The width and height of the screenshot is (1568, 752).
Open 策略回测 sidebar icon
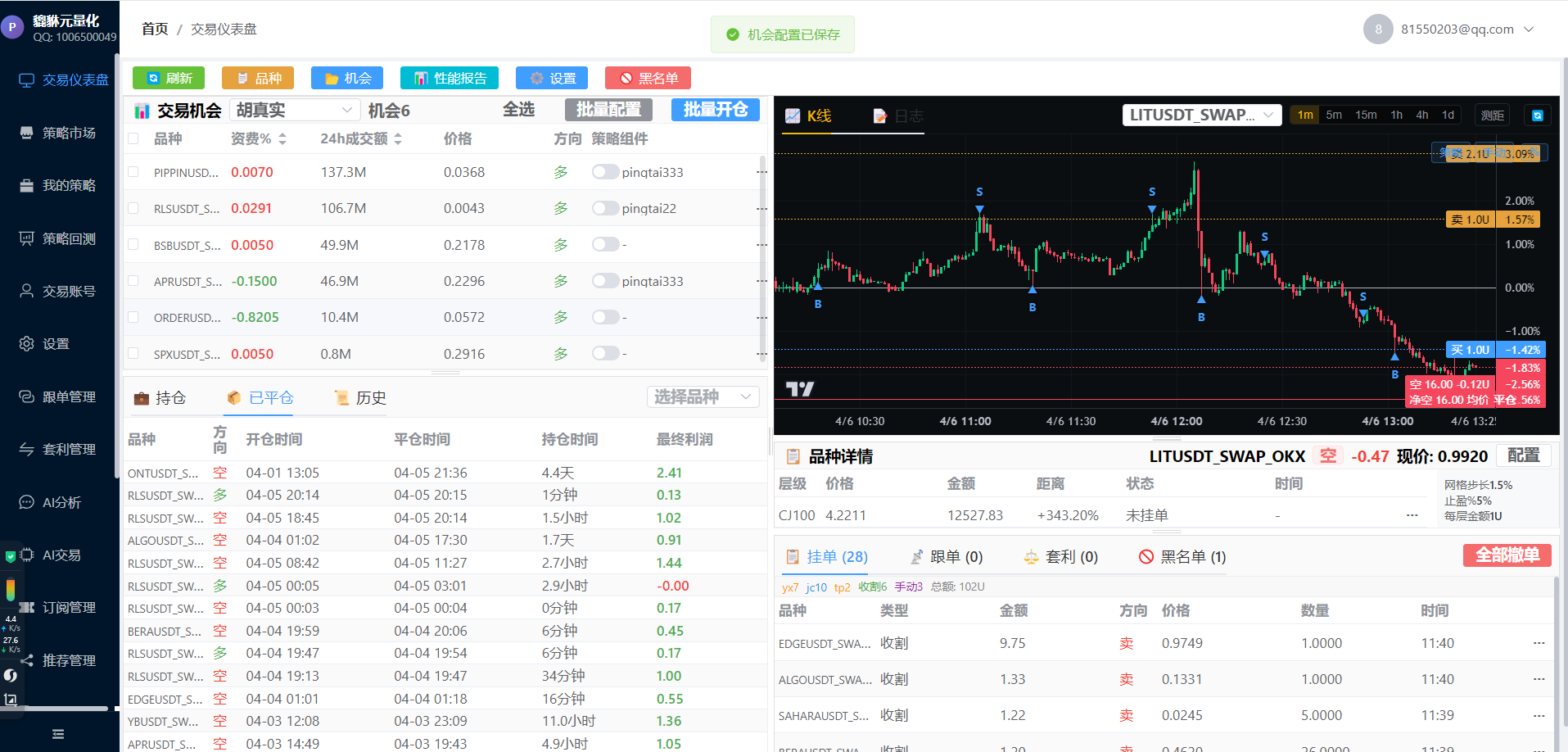26,238
